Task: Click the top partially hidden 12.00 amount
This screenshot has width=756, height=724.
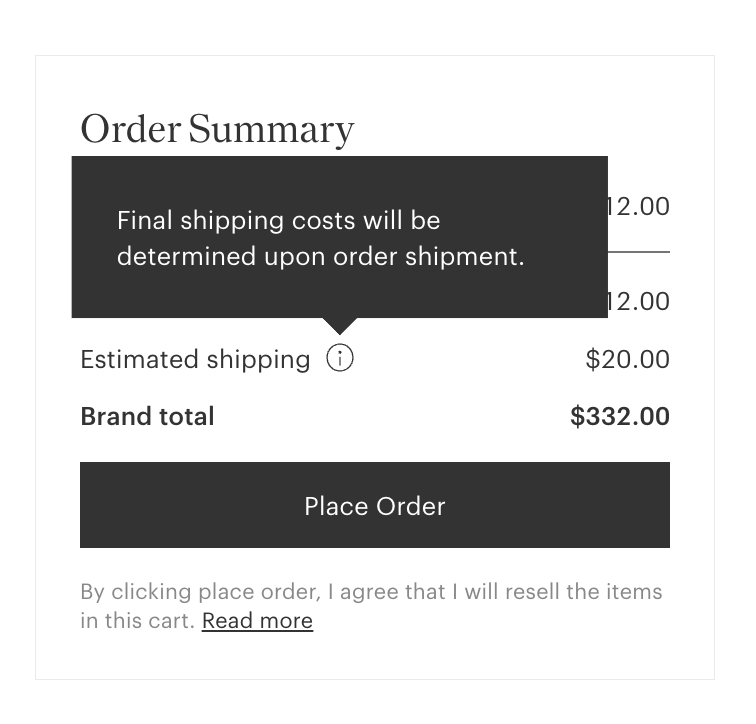Action: point(639,207)
